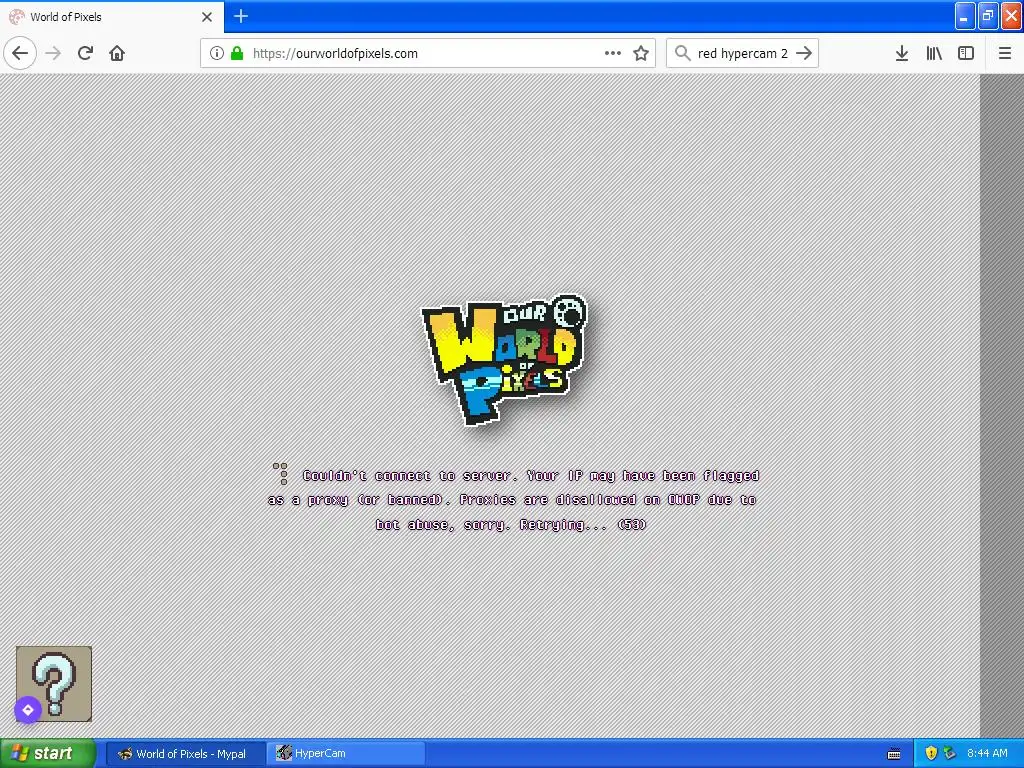Screen dimensions: 1024x768
Task: Click the network tray icon
Action: point(950,753)
